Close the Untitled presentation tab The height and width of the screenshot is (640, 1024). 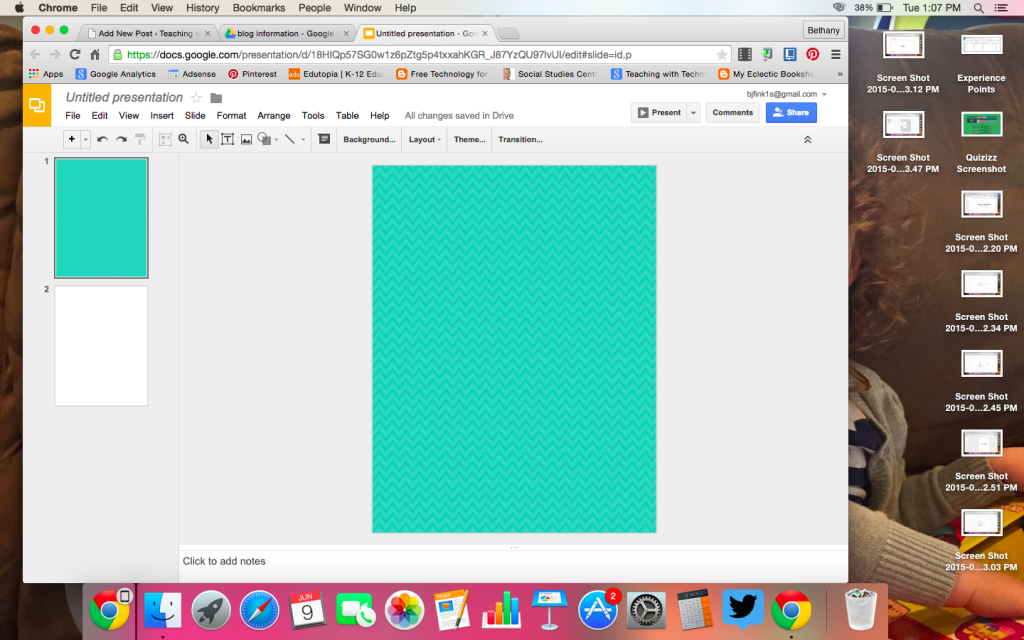click(485, 33)
